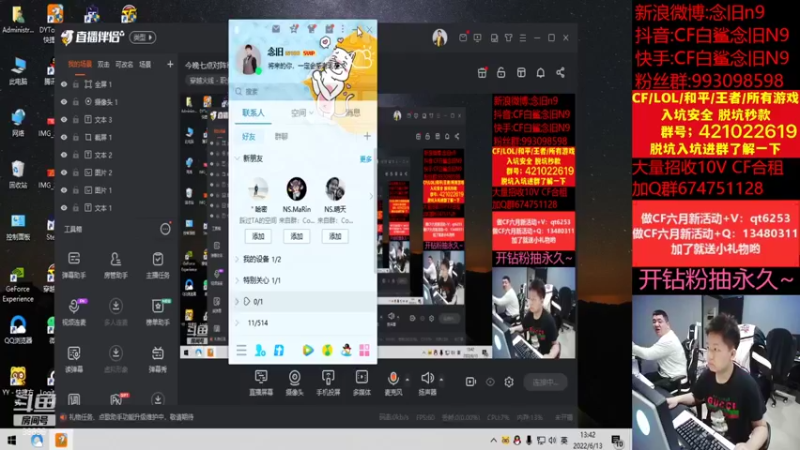Mute the 麦克风 microphone icon
The image size is (800, 450).
pos(393,378)
